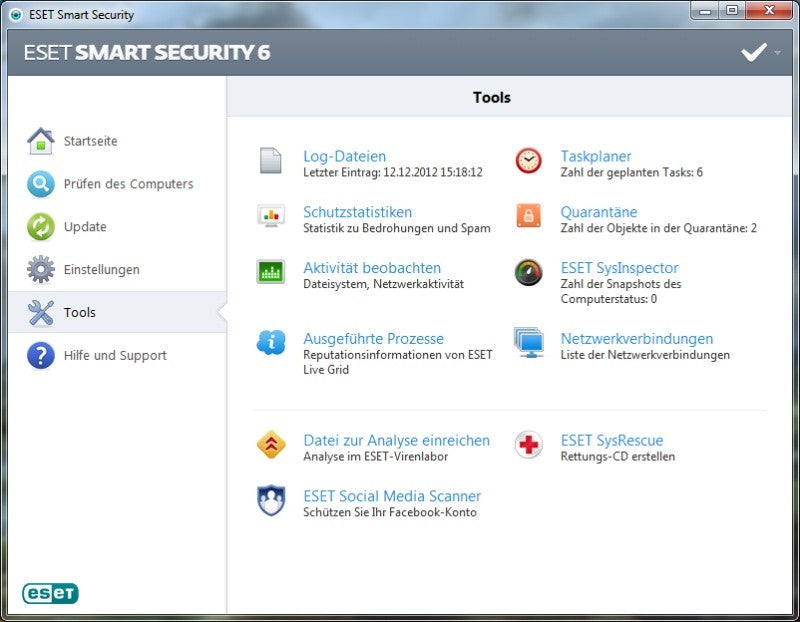
Task: Close the ESET Smart Security window
Action: click(769, 11)
